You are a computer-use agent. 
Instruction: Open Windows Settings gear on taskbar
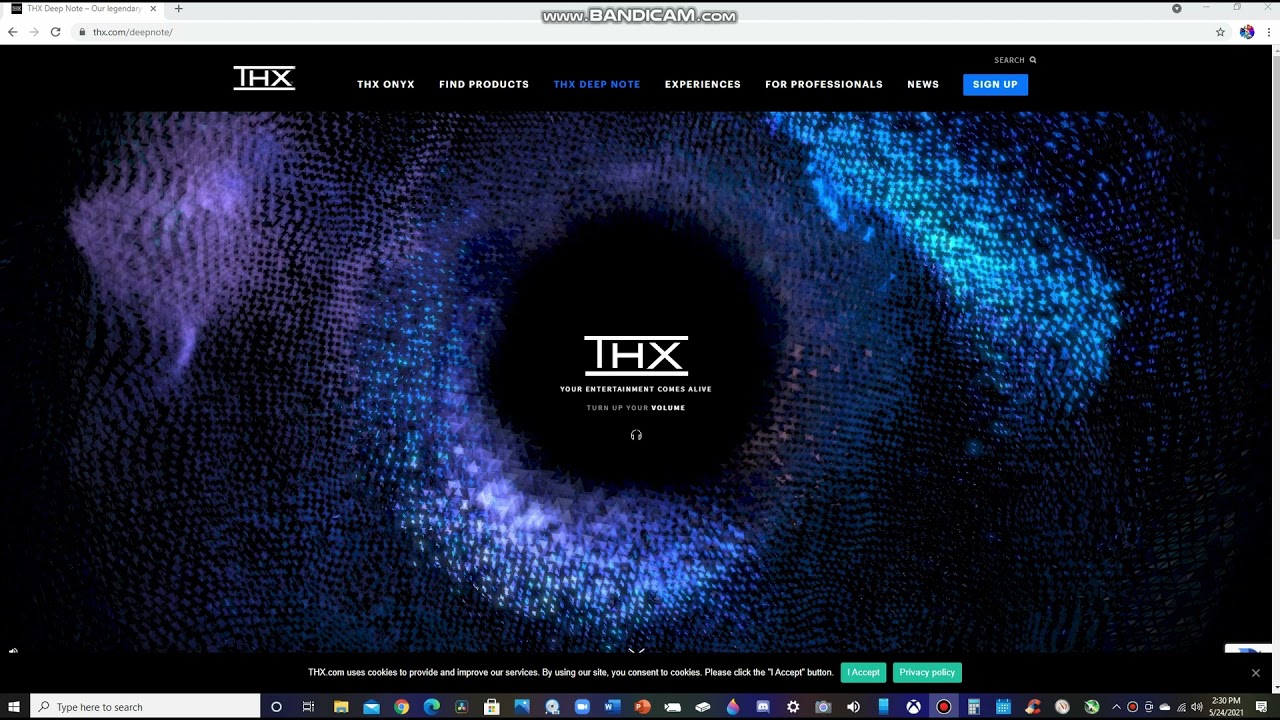(x=793, y=707)
